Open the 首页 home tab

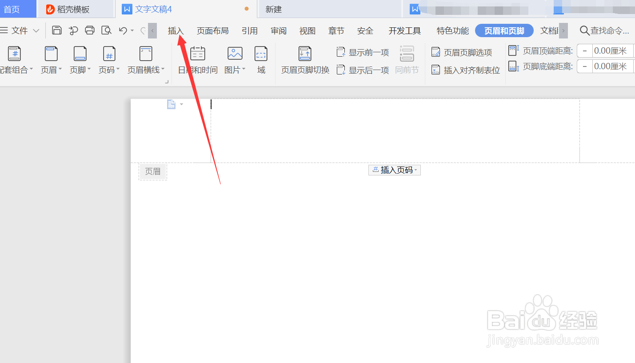click(17, 9)
